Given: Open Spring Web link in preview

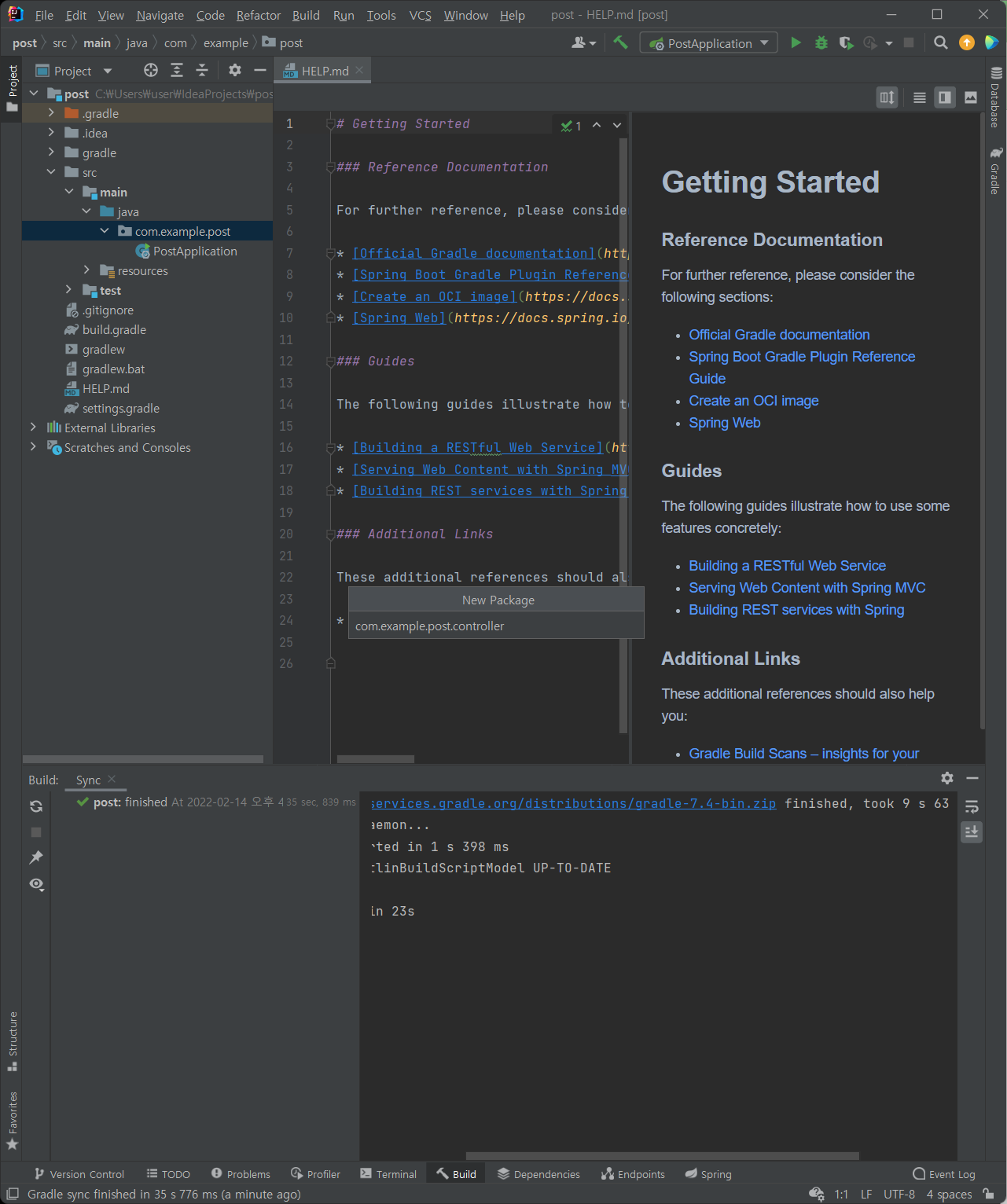Looking at the screenshot, I should pos(725,423).
